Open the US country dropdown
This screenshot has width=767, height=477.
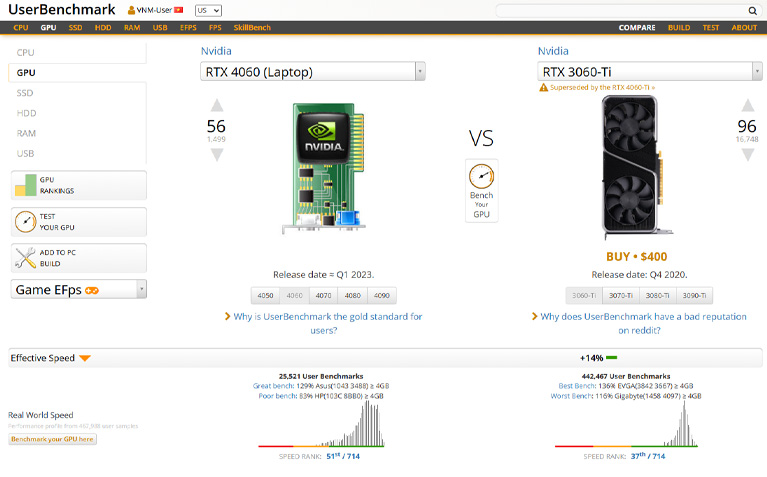[208, 10]
